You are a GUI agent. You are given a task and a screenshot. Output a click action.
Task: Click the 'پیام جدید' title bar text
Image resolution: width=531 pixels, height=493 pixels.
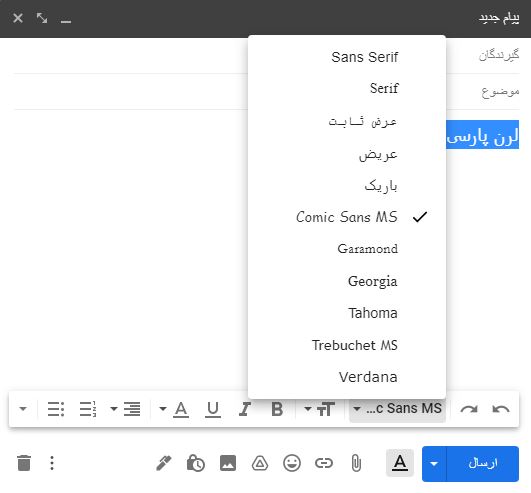point(499,18)
